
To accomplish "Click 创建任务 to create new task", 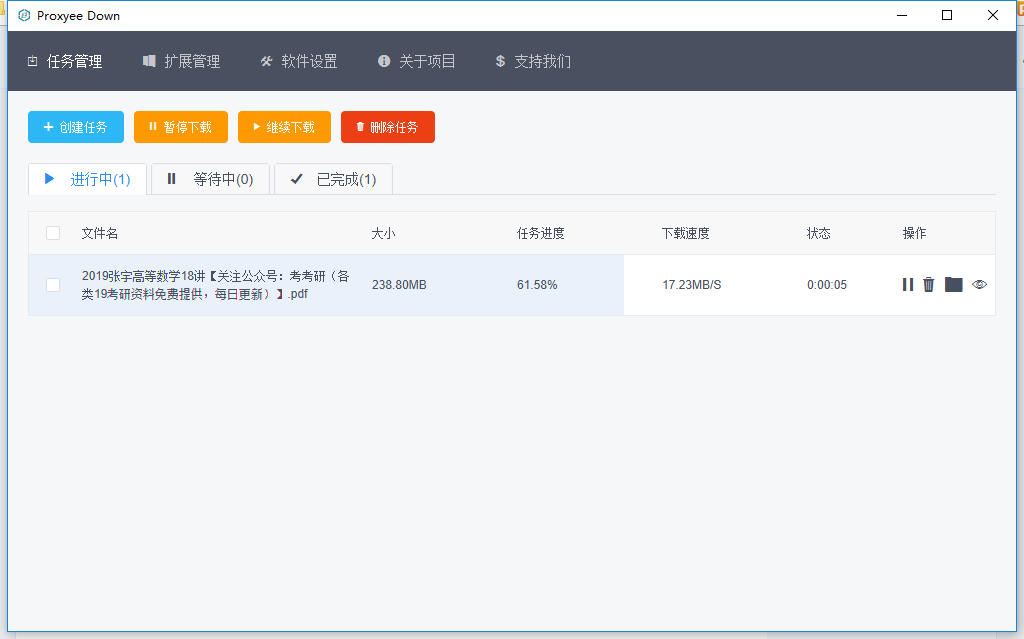I will 76,127.
